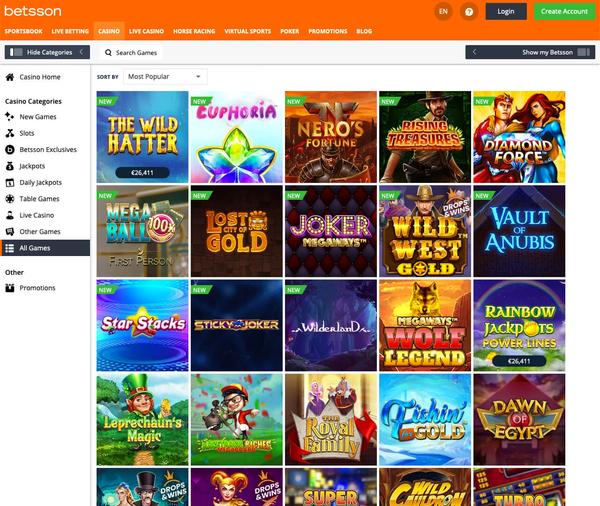Open Lost City of Gold tile
Image resolution: width=600 pixels, height=506 pixels.
coord(237,231)
